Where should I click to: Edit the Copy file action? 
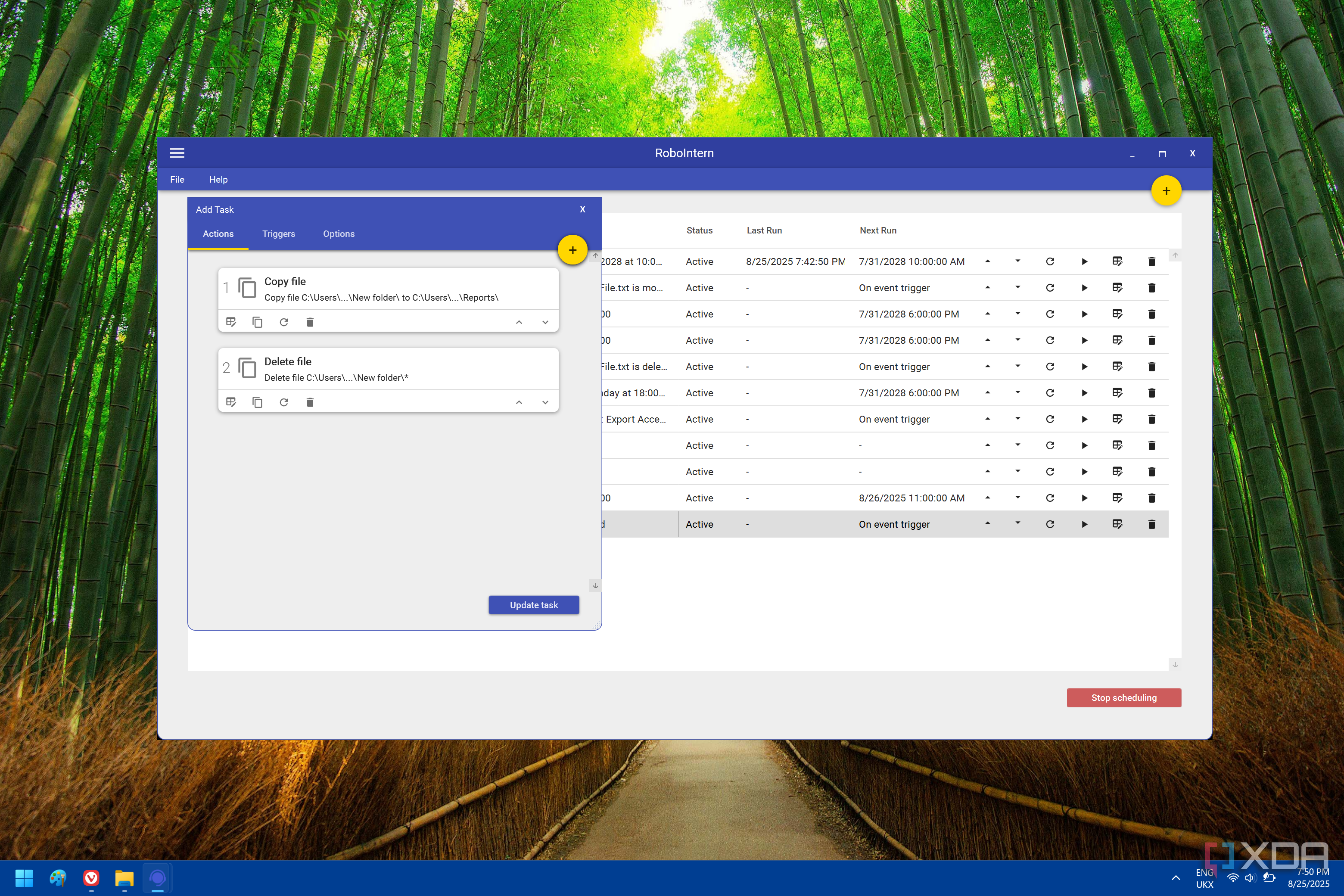[231, 322]
